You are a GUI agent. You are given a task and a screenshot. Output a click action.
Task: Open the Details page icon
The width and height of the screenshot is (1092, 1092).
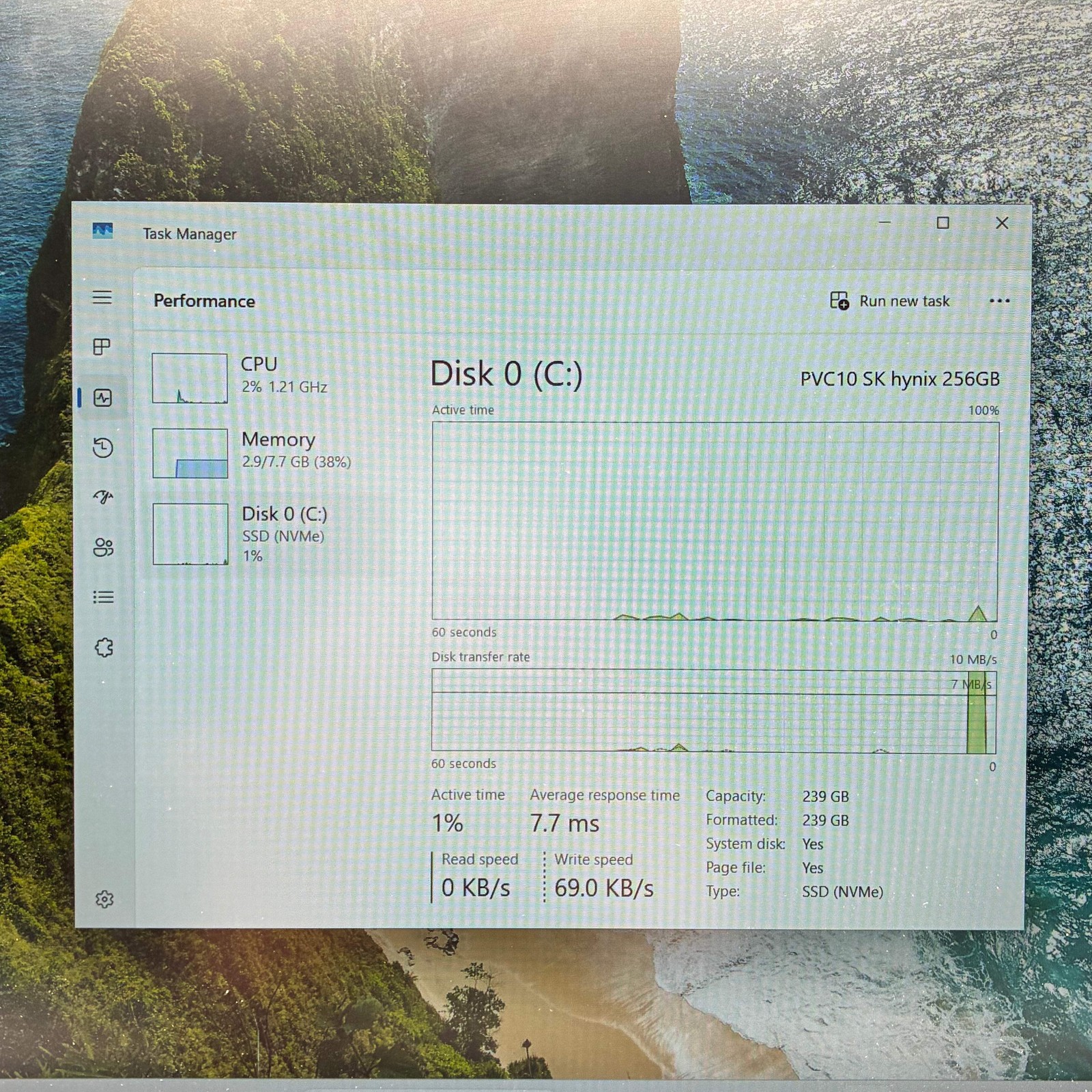pos(103,598)
